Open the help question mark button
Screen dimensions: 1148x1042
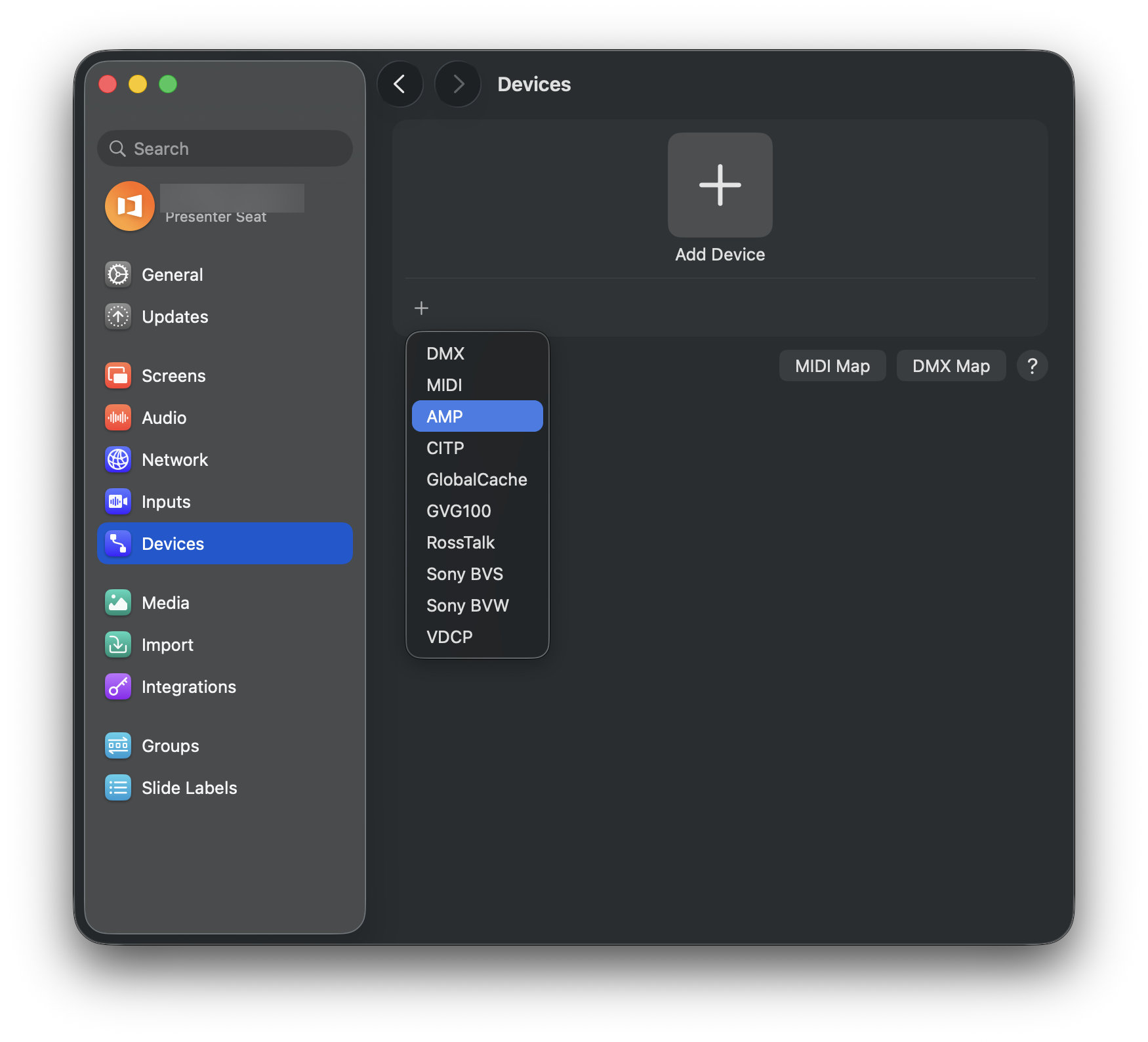click(x=1032, y=365)
